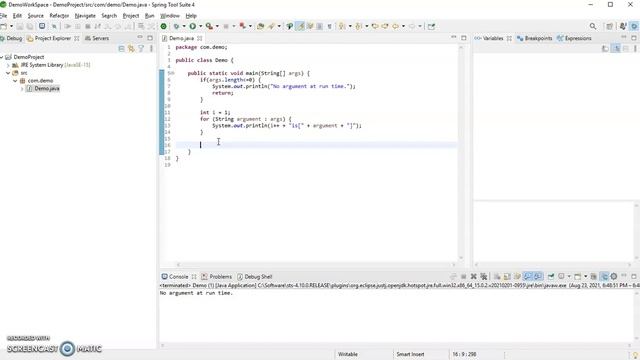
Task: Maximize the Variables panel
Action: coord(634,38)
